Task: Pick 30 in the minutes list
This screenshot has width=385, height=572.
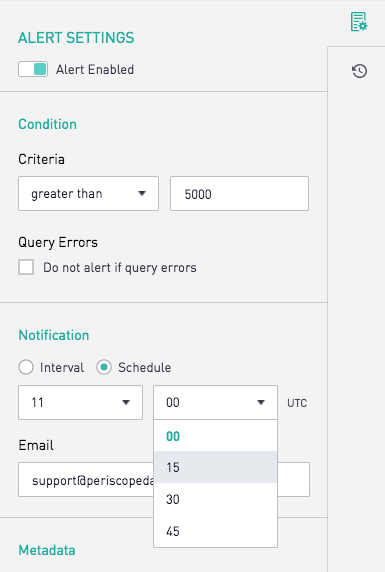Action: [215, 499]
